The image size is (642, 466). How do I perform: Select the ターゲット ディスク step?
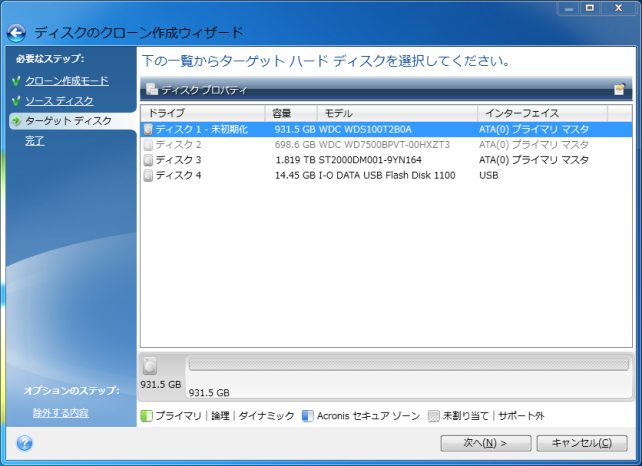click(68, 121)
